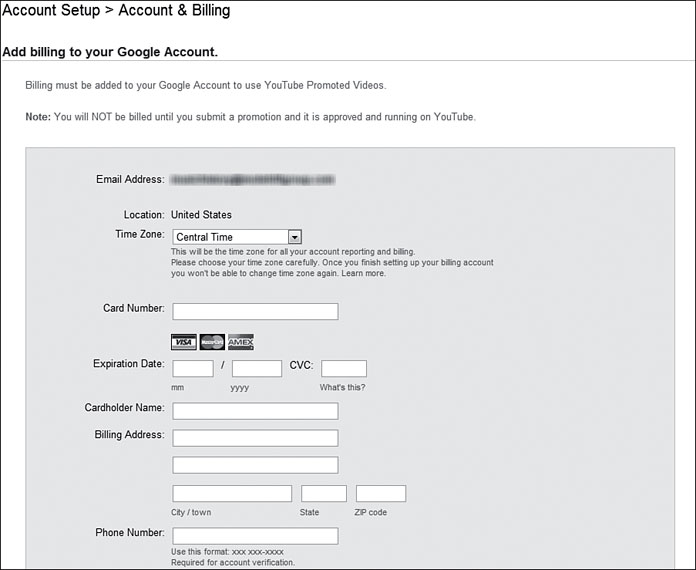Open the Learn more link

[363, 273]
